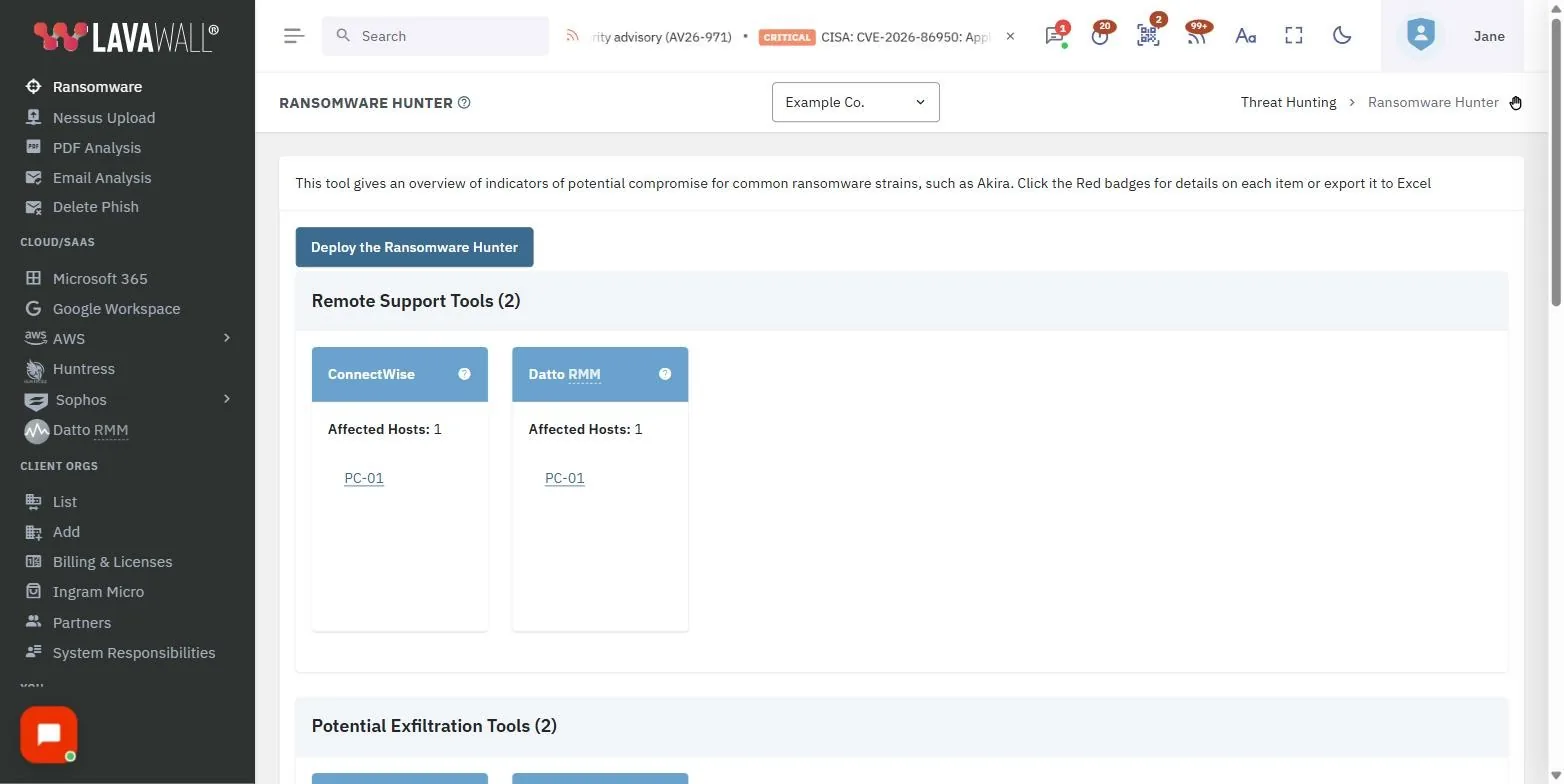Open client orgs List
The width and height of the screenshot is (1564, 784).
(65, 501)
